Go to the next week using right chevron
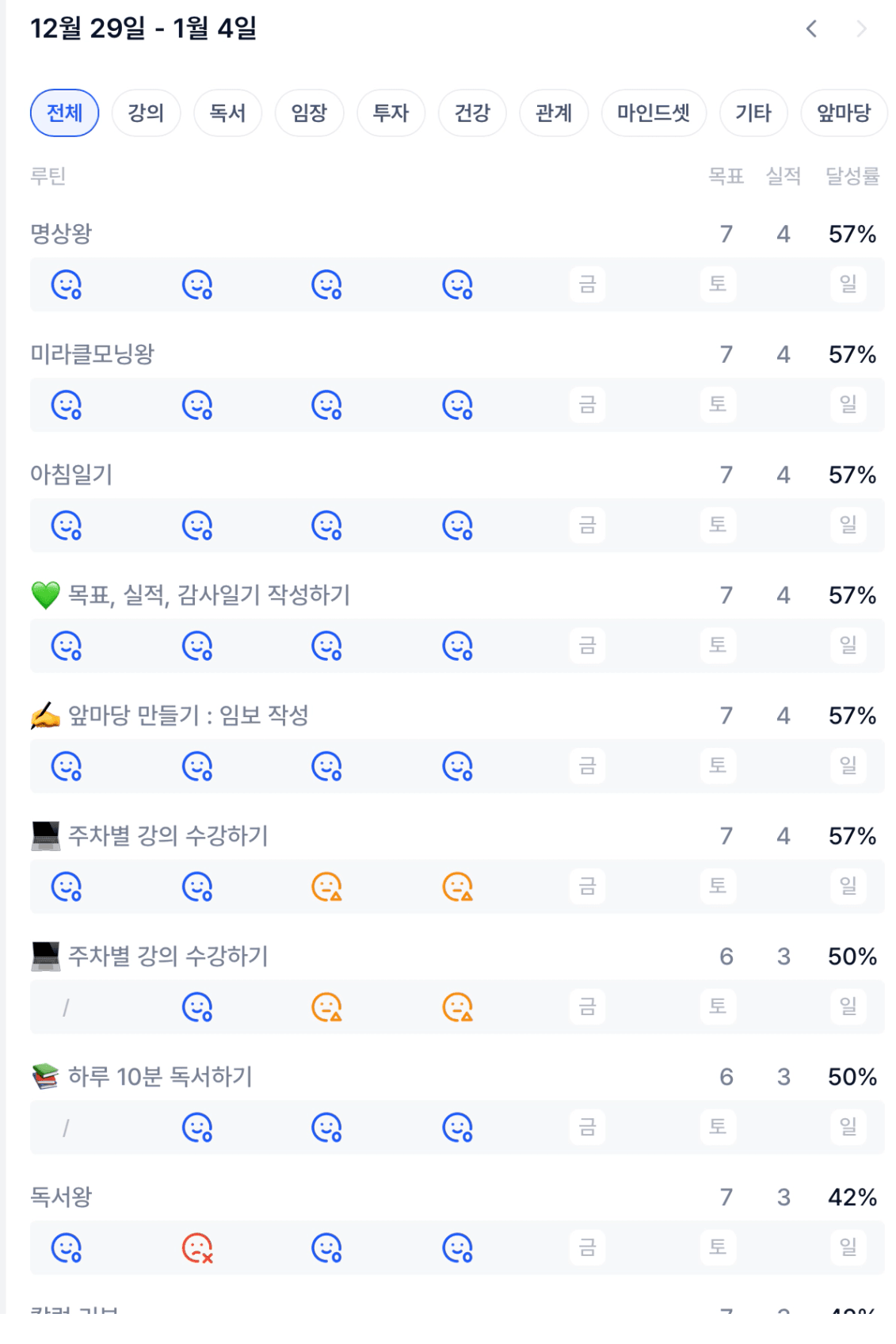The width and height of the screenshot is (896, 1344). [861, 29]
